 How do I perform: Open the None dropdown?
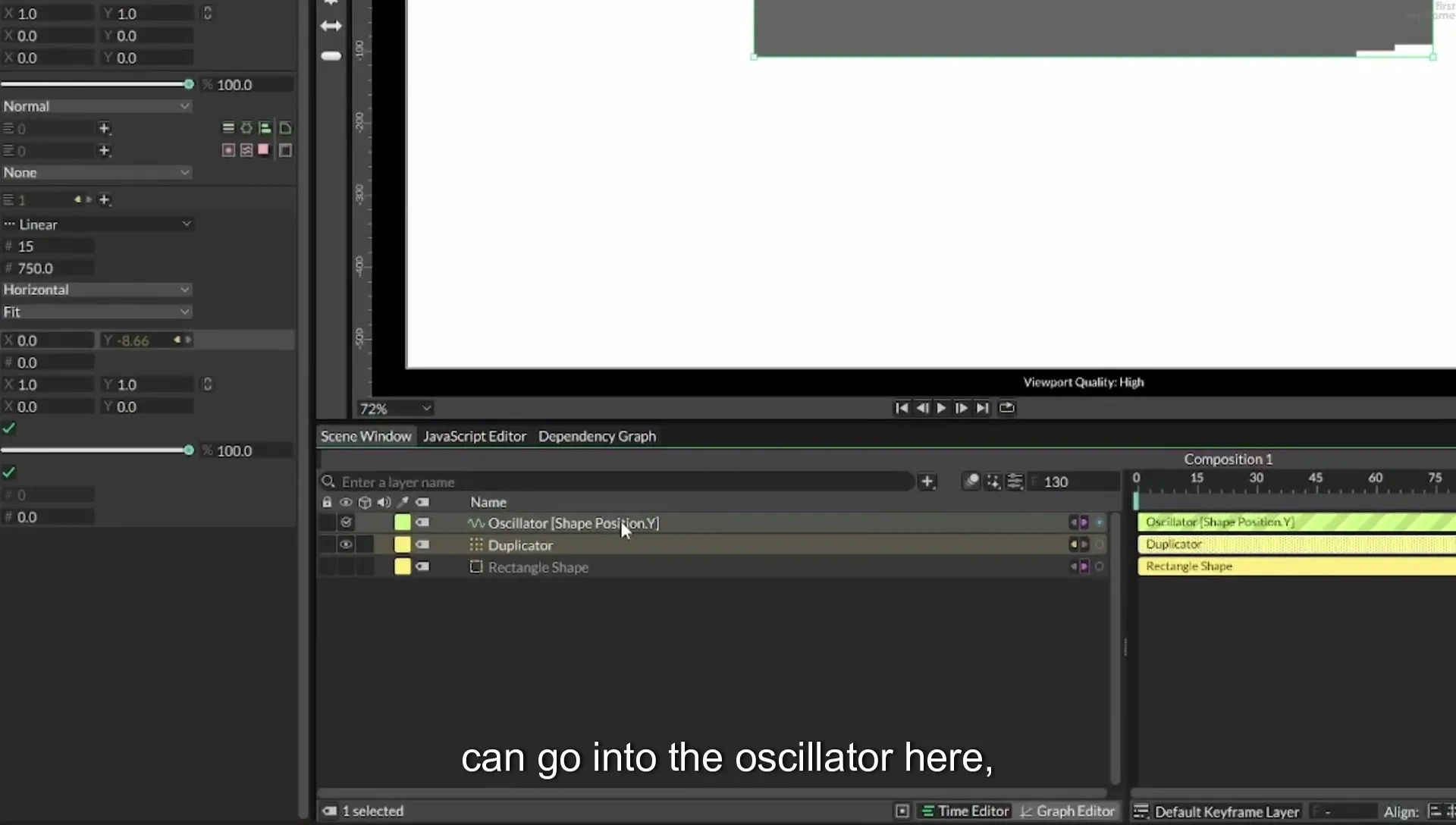[96, 173]
